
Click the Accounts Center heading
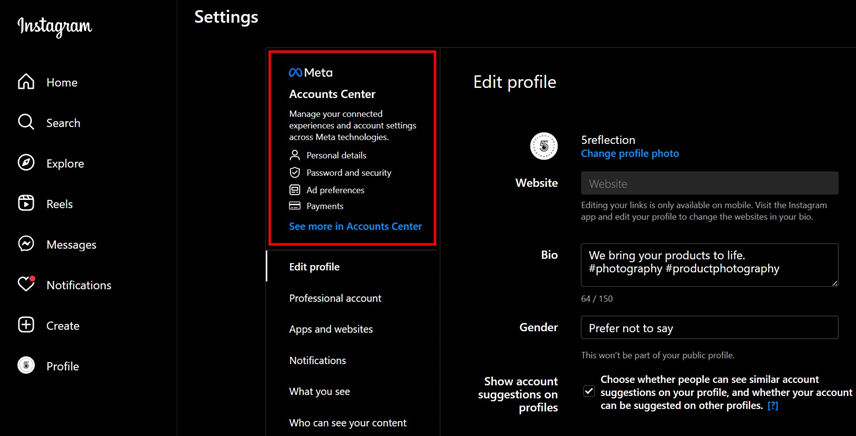(x=332, y=94)
